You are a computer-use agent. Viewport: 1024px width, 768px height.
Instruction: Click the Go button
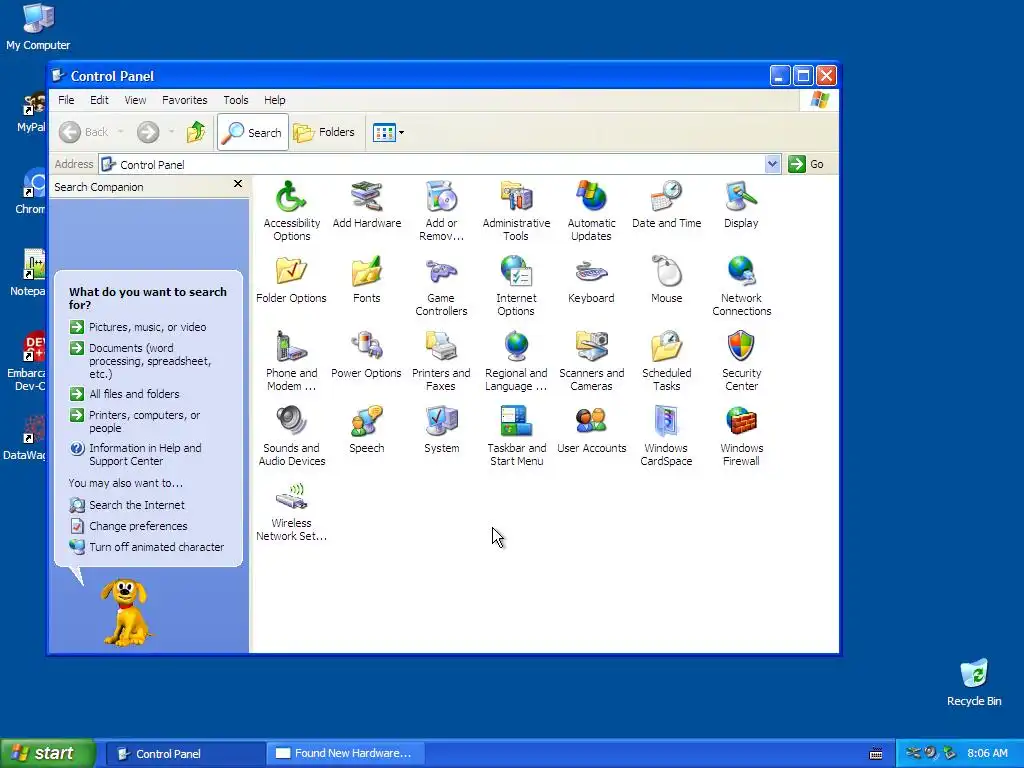coord(807,164)
